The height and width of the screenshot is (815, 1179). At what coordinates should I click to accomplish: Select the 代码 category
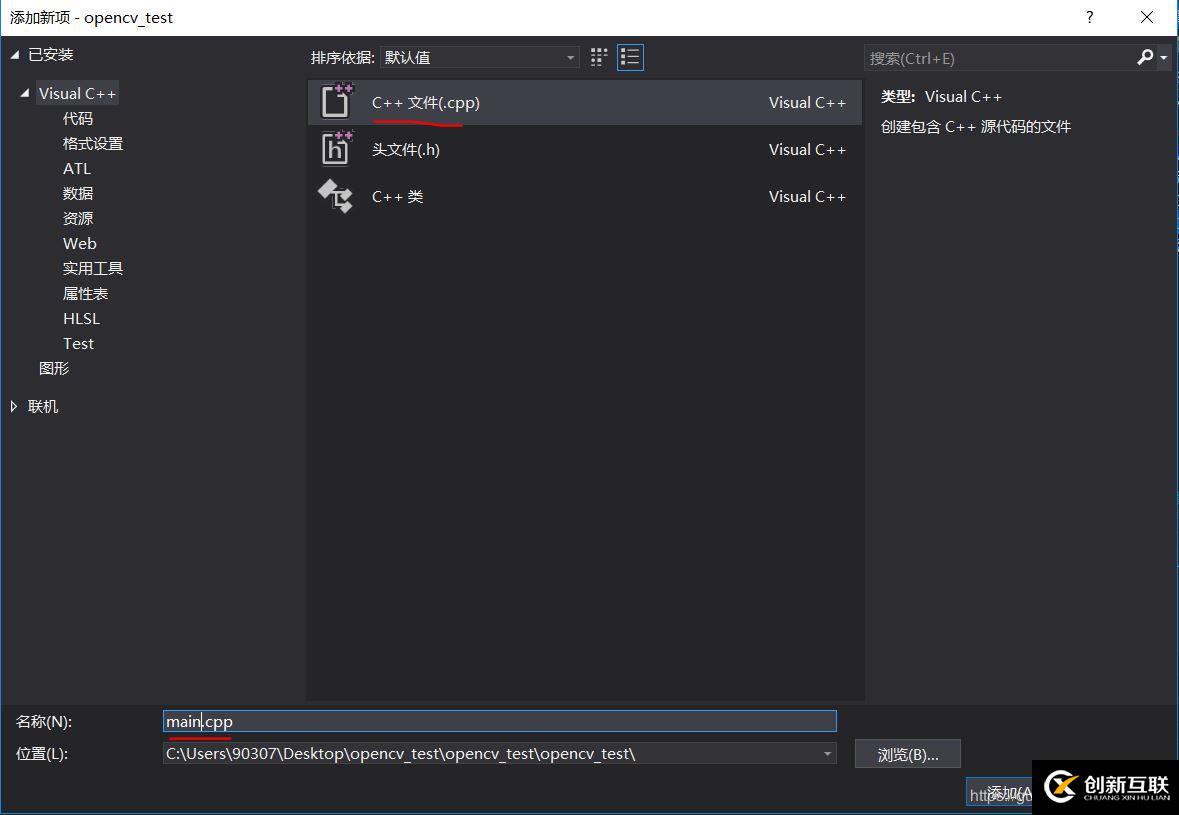coord(78,119)
